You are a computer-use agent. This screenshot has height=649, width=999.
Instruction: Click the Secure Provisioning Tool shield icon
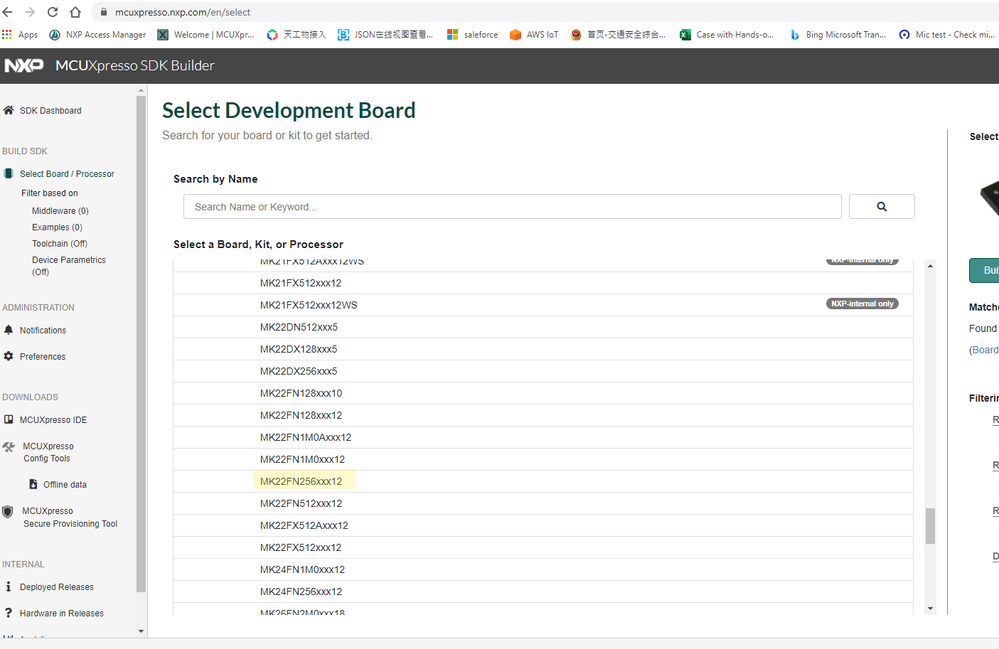8,512
